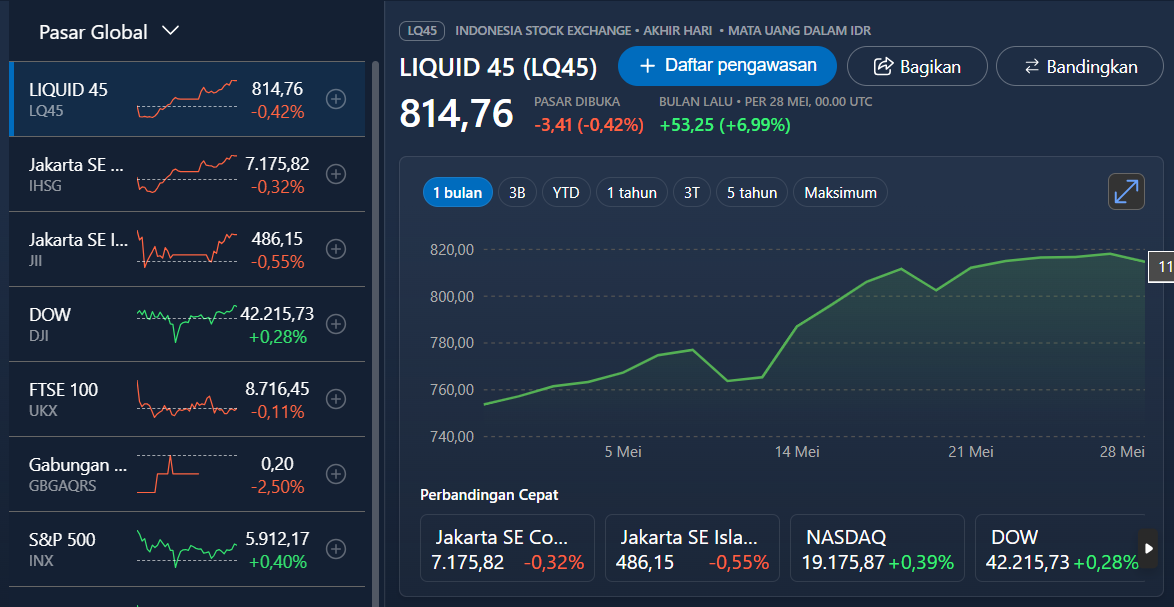Image resolution: width=1174 pixels, height=607 pixels.
Task: Click the FTSE 100 sparkline chart
Action: pos(187,398)
